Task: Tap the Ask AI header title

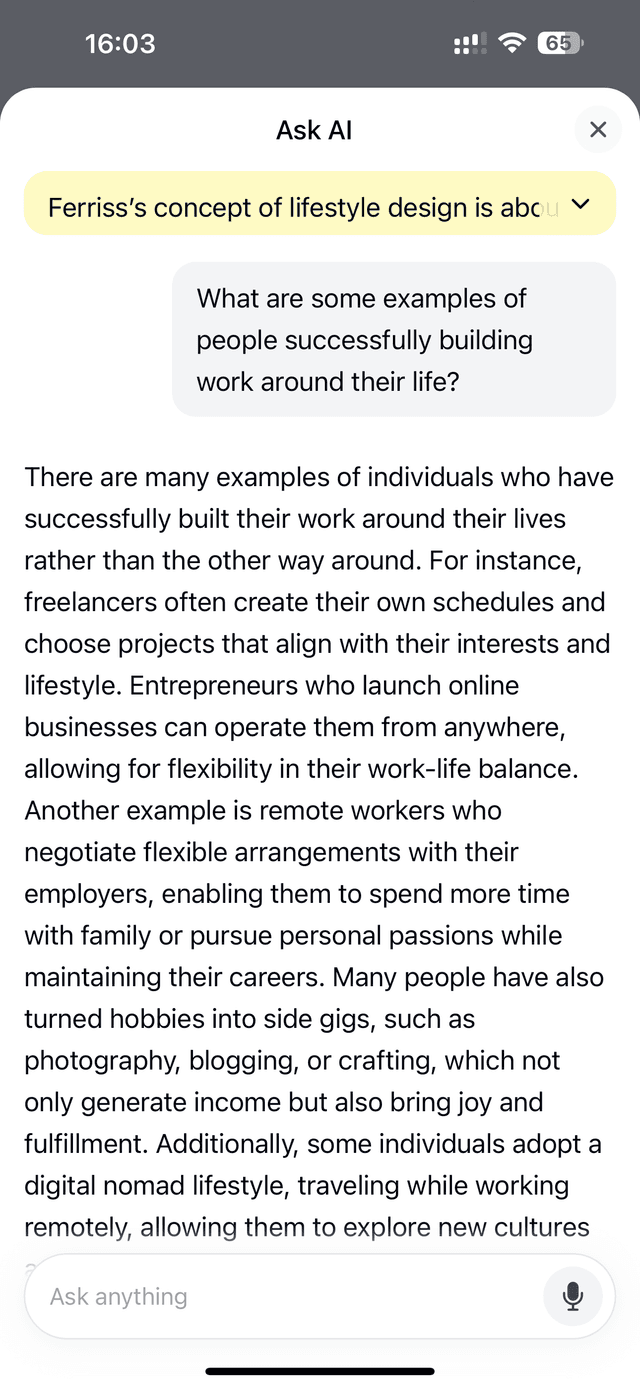Action: pos(314,130)
